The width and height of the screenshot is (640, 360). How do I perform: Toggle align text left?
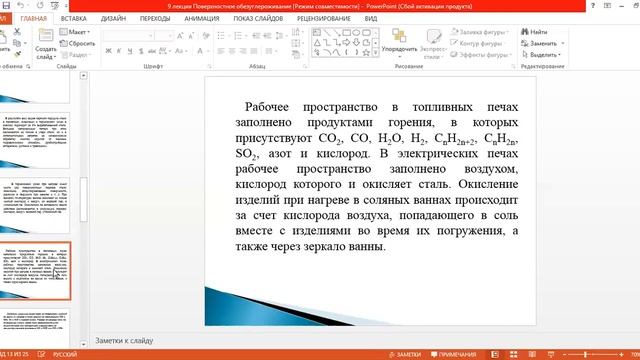pyautogui.click(x=221, y=51)
